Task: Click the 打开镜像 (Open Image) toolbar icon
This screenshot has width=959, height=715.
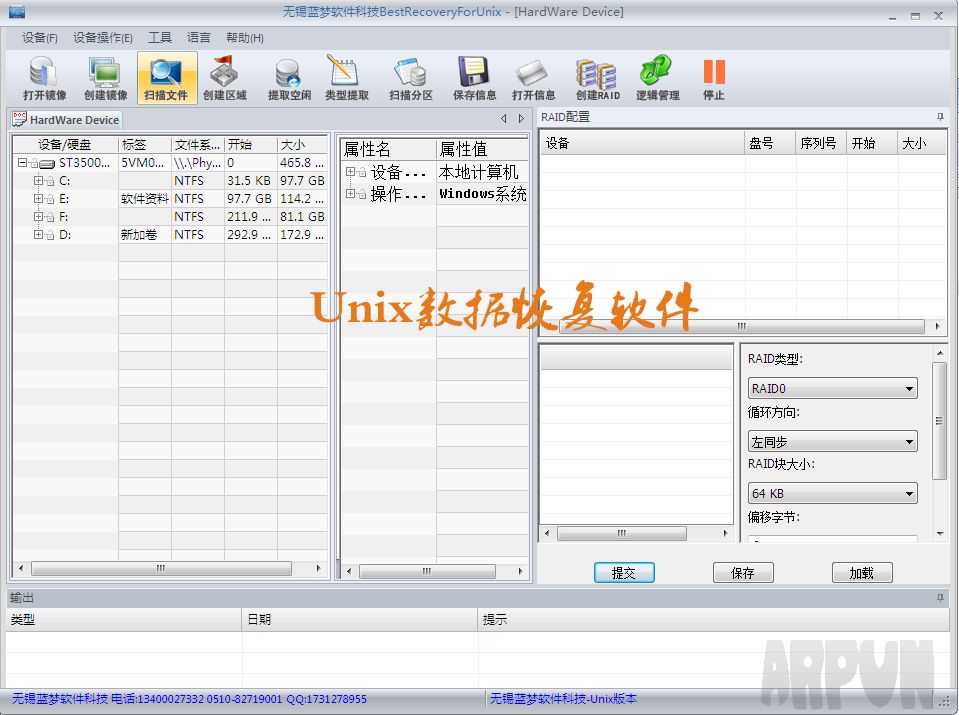Action: 44,78
